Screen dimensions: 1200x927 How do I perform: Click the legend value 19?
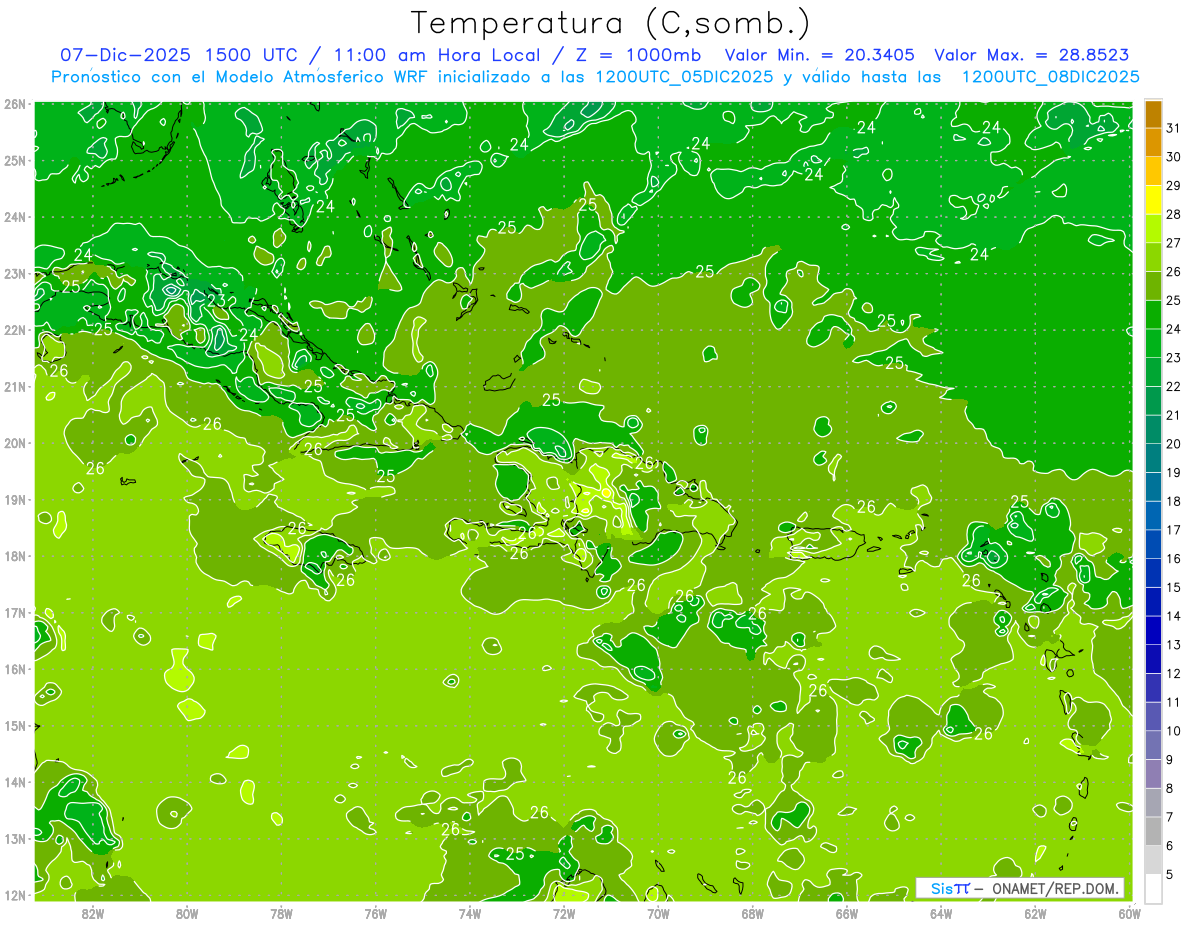point(1173,472)
